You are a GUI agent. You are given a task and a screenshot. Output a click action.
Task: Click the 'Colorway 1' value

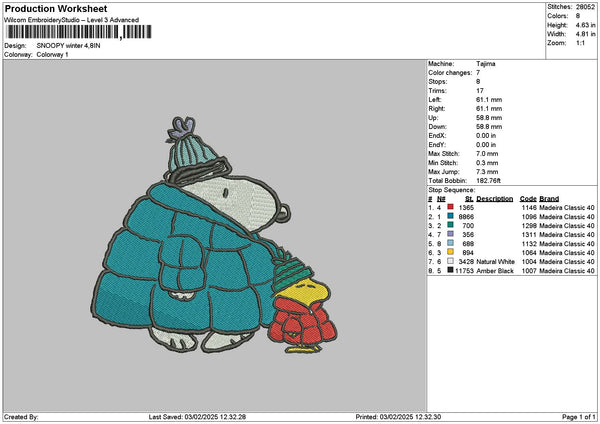pyautogui.click(x=52, y=55)
